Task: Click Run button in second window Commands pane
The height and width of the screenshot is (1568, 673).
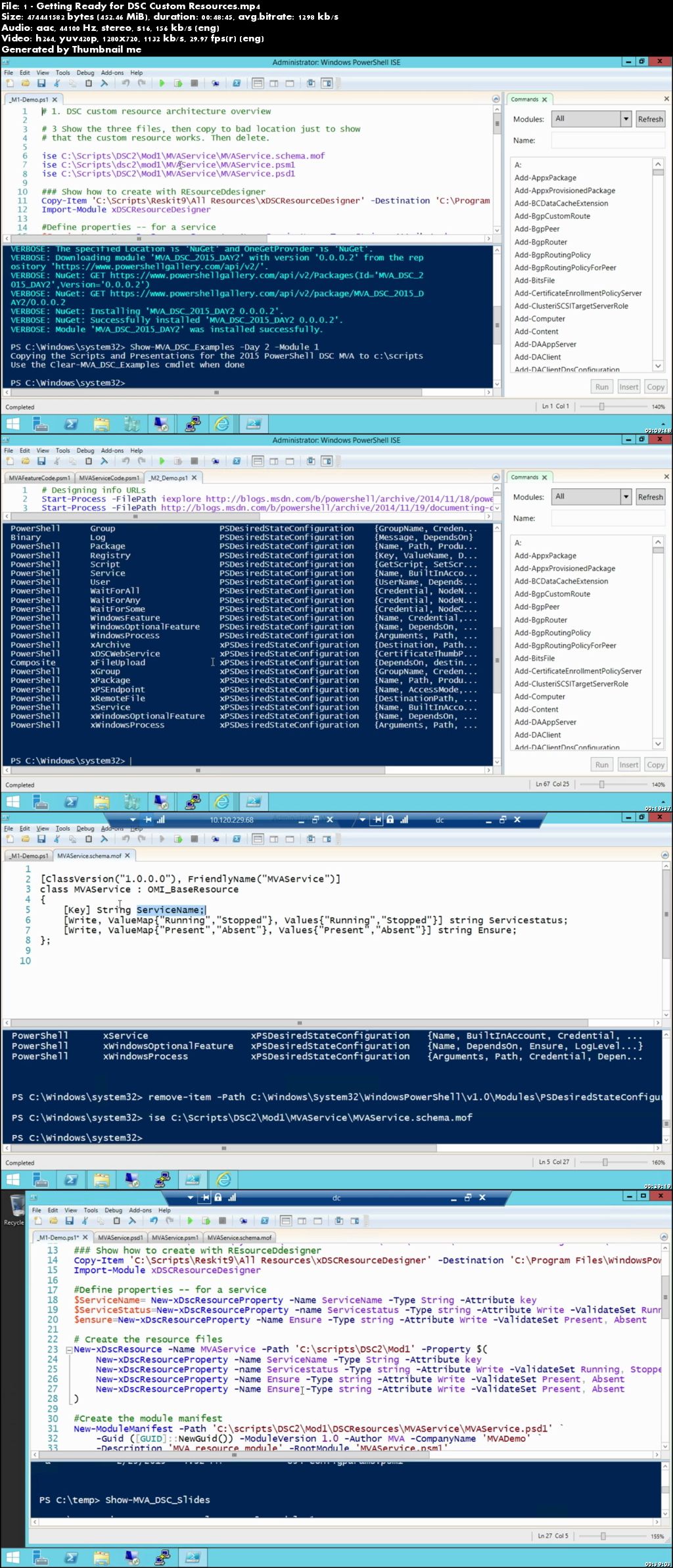Action: tap(601, 765)
